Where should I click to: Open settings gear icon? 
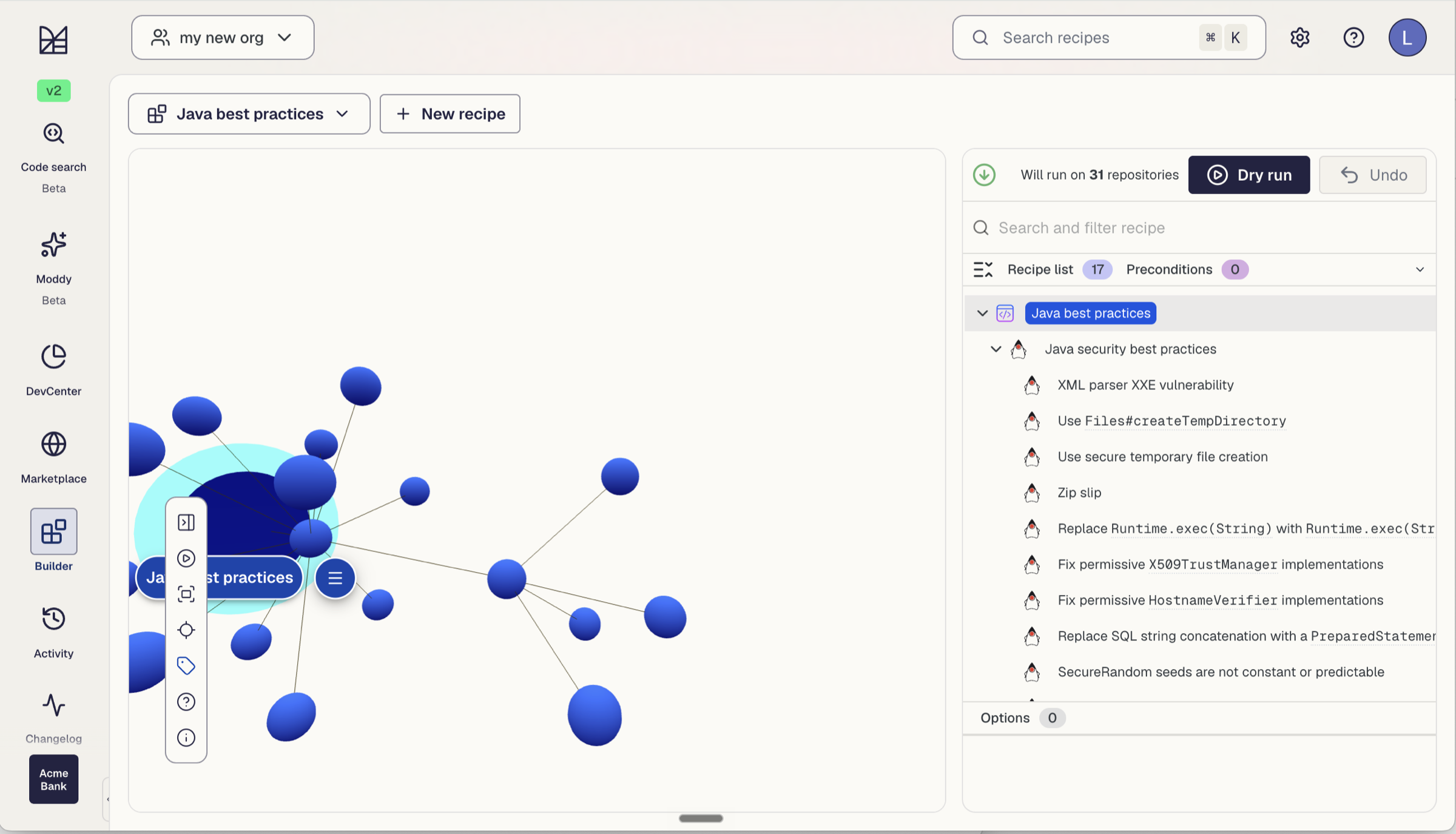coord(1299,38)
